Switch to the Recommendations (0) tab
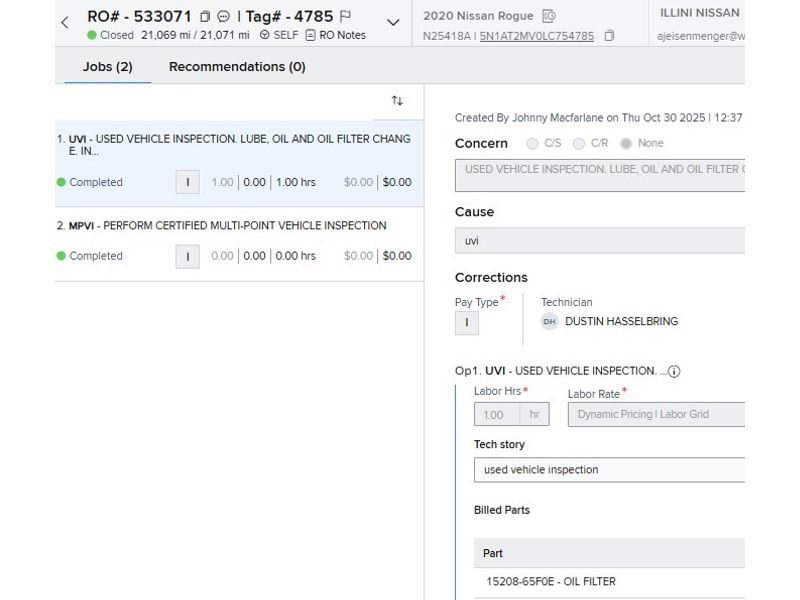The width and height of the screenshot is (800, 600). coord(237,67)
